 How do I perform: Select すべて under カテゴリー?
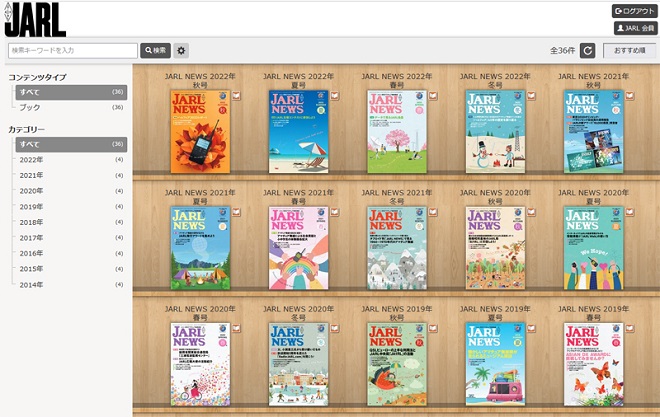point(71,144)
